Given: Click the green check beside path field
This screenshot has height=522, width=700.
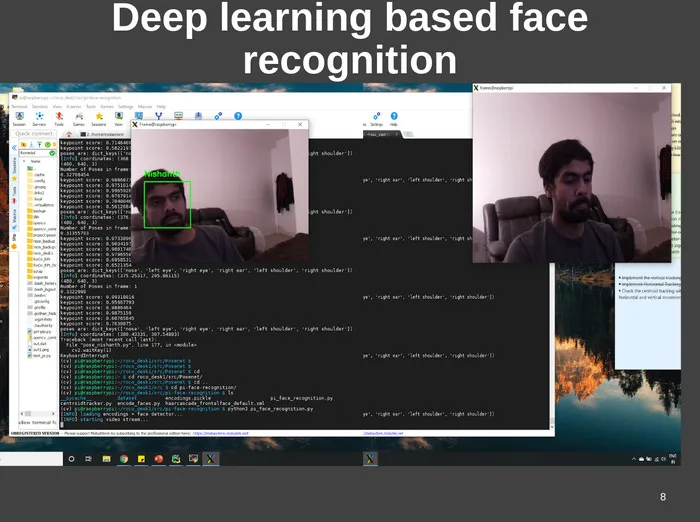Looking at the screenshot, I should pyautogui.click(x=52, y=153).
